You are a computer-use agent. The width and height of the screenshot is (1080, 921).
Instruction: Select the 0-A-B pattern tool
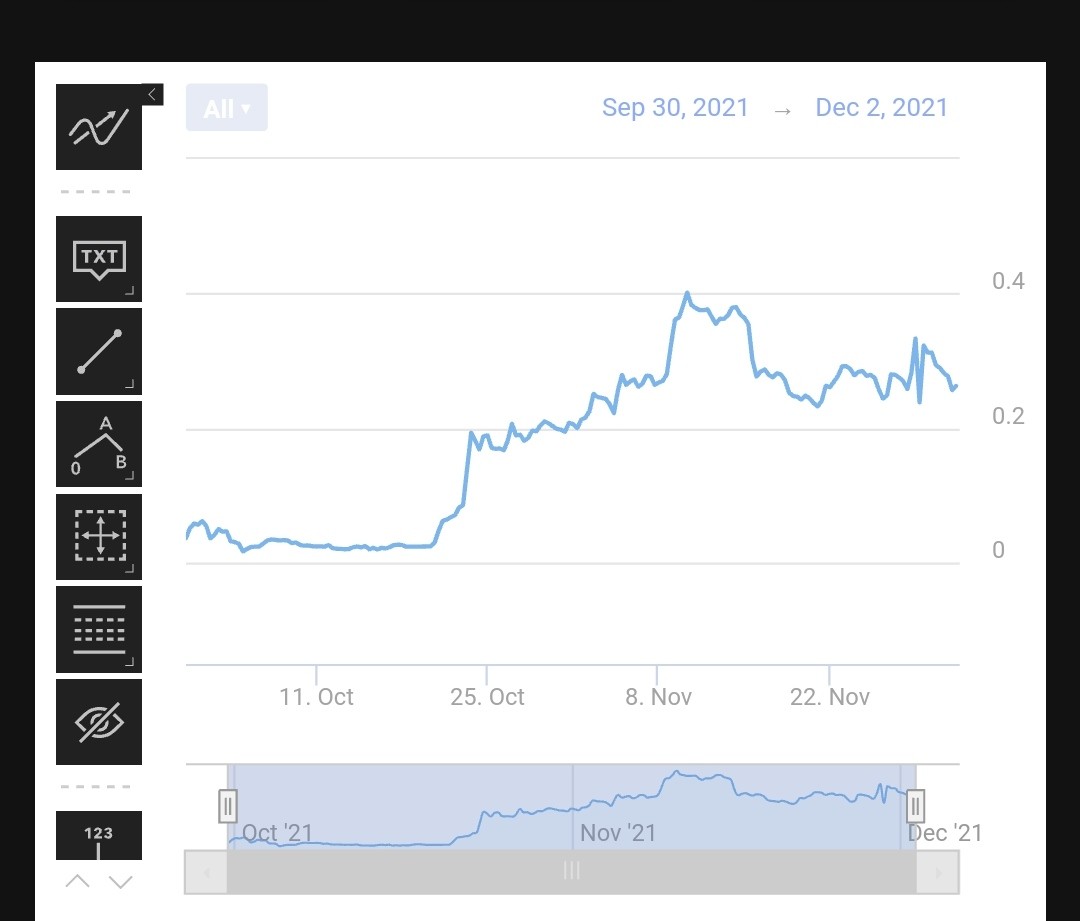(98, 444)
